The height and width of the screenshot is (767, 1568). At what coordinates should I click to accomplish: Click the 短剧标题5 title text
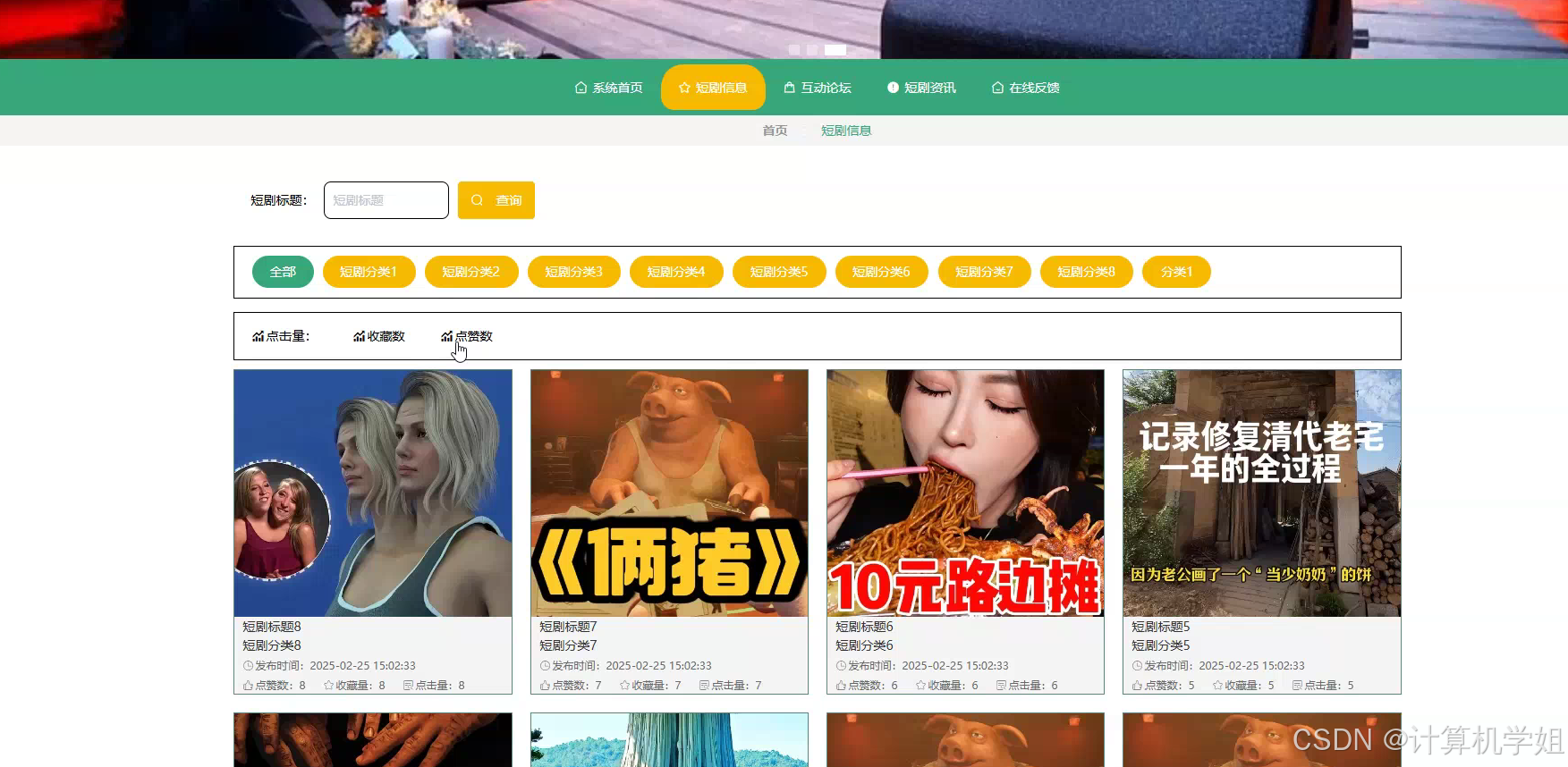1161,627
